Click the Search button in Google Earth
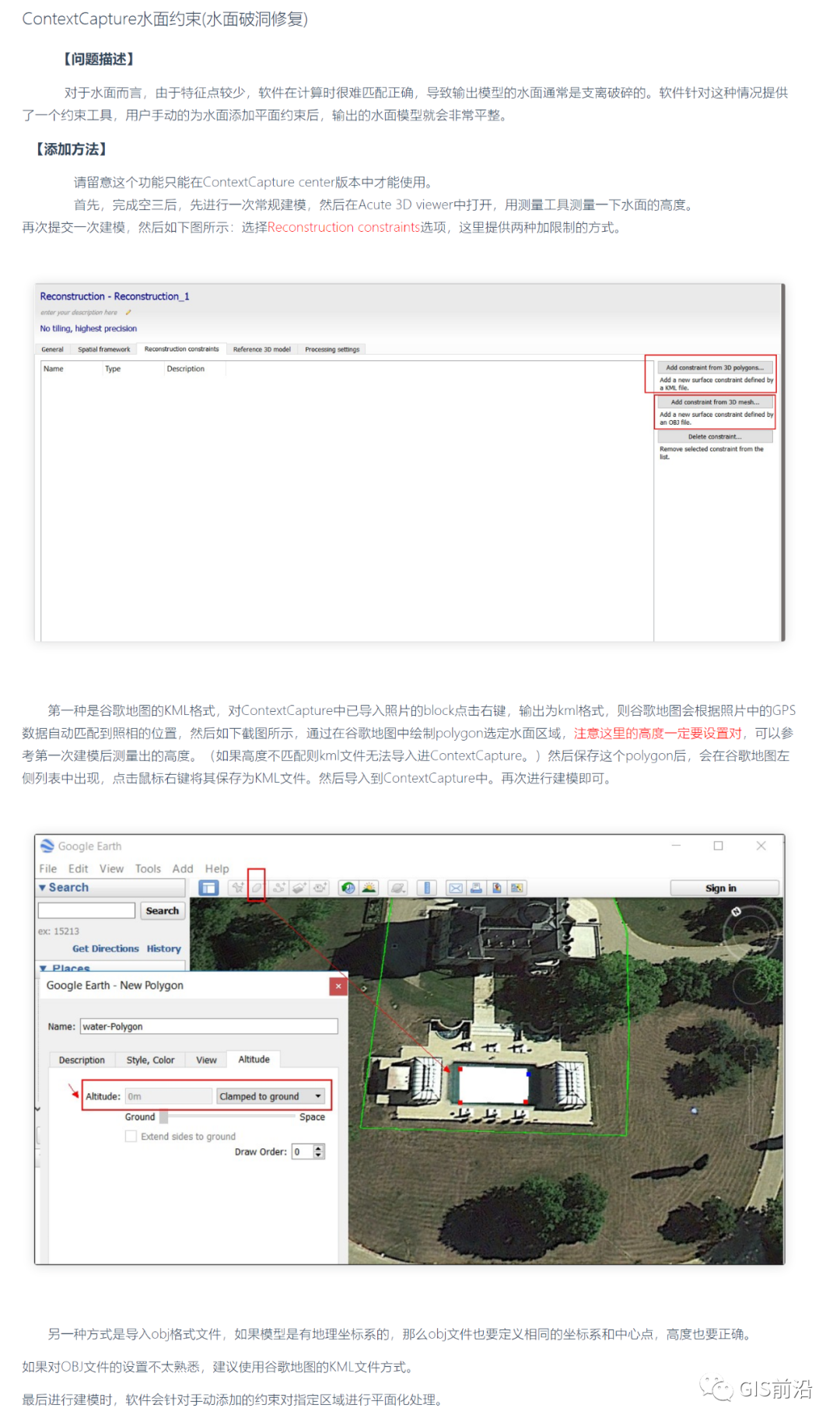Screen dimensions: 840x1426 click(162, 911)
